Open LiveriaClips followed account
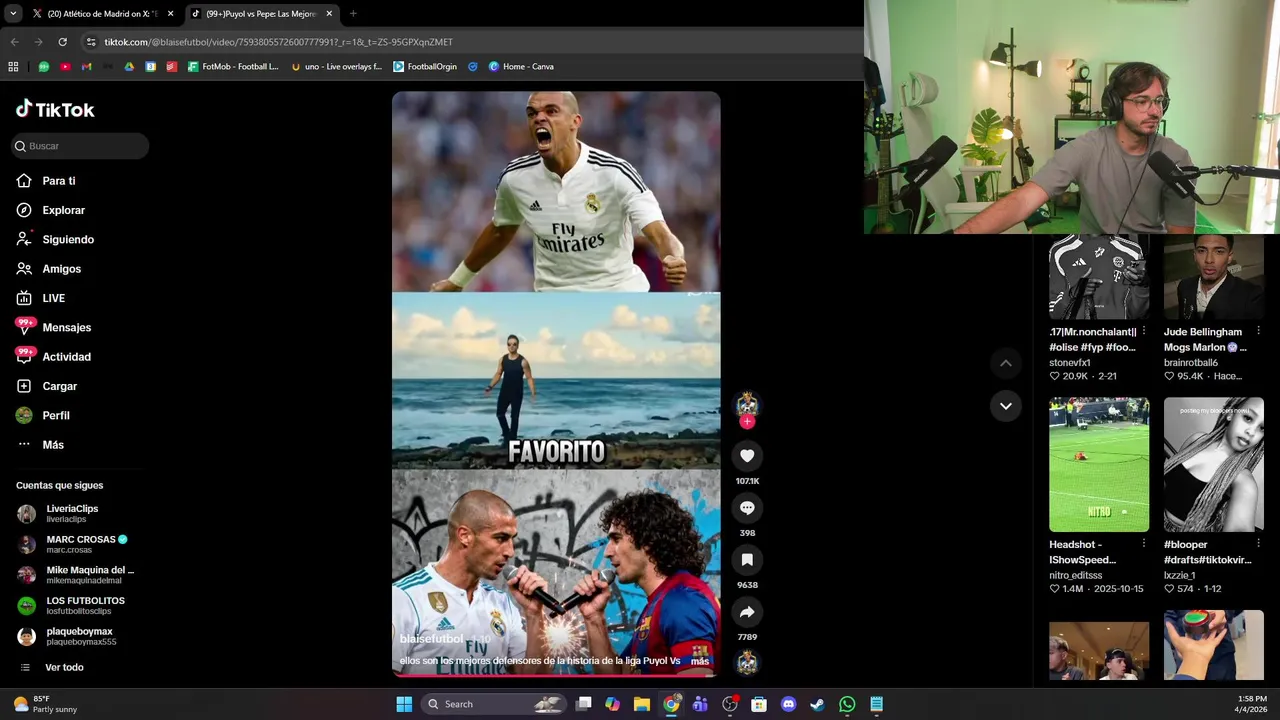The image size is (1280, 720). (x=72, y=514)
